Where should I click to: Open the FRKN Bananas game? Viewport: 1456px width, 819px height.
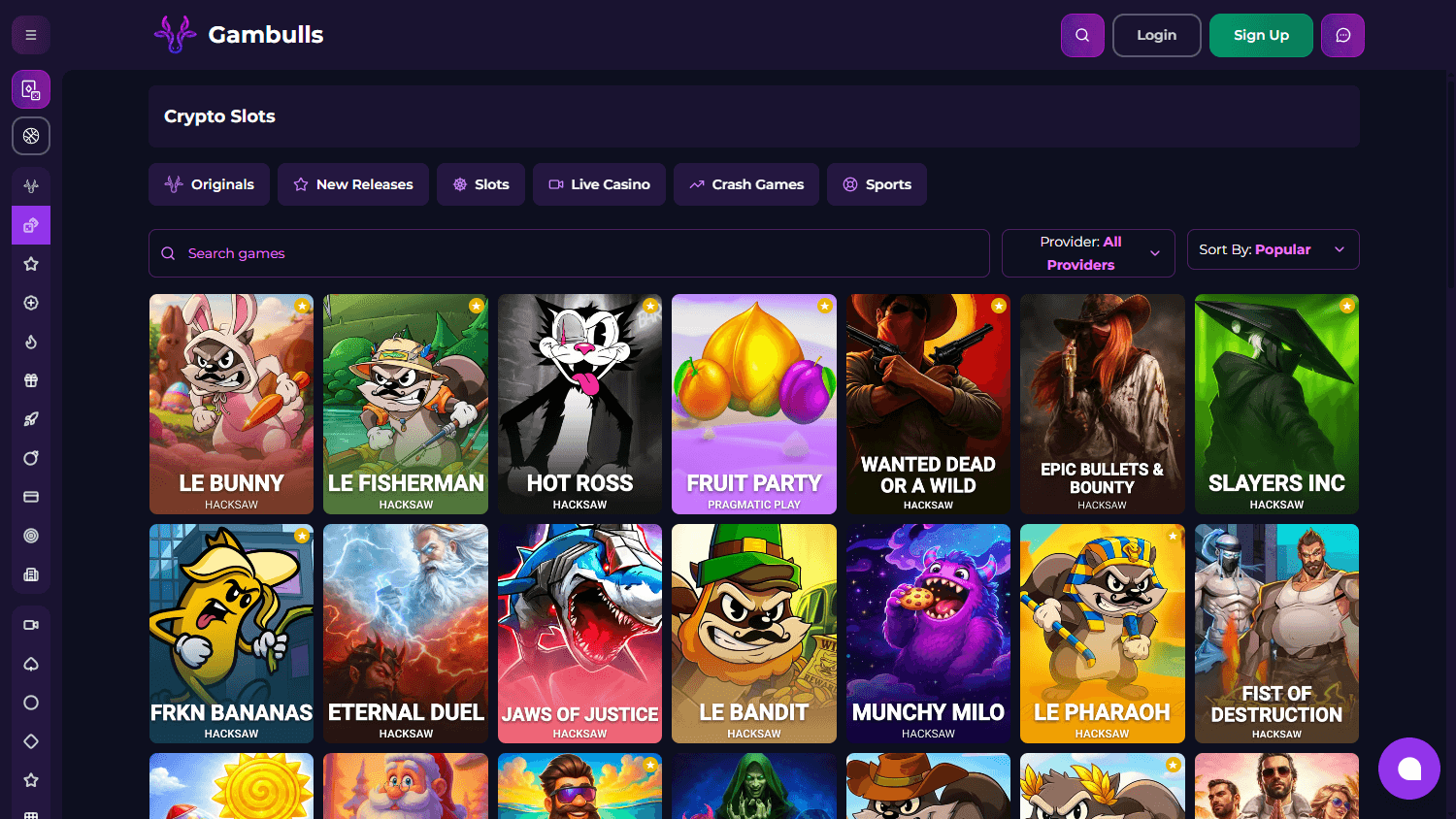(x=231, y=634)
